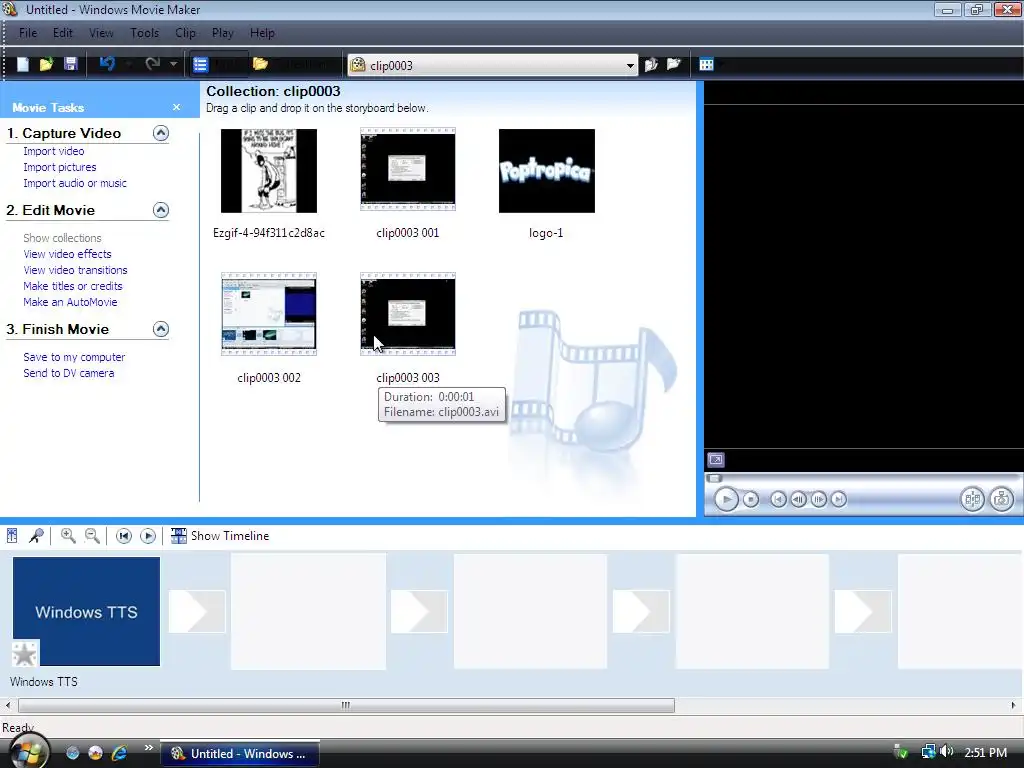The image size is (1024, 768).
Task: Click the Split Clip button
Action: 972,500
